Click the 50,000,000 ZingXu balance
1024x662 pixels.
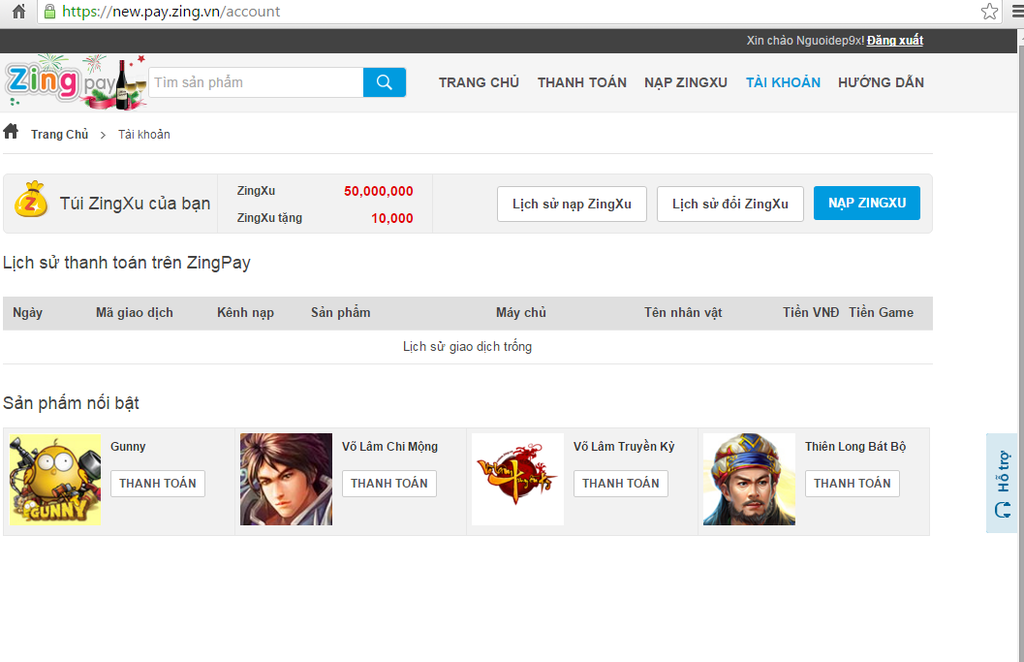pos(379,191)
